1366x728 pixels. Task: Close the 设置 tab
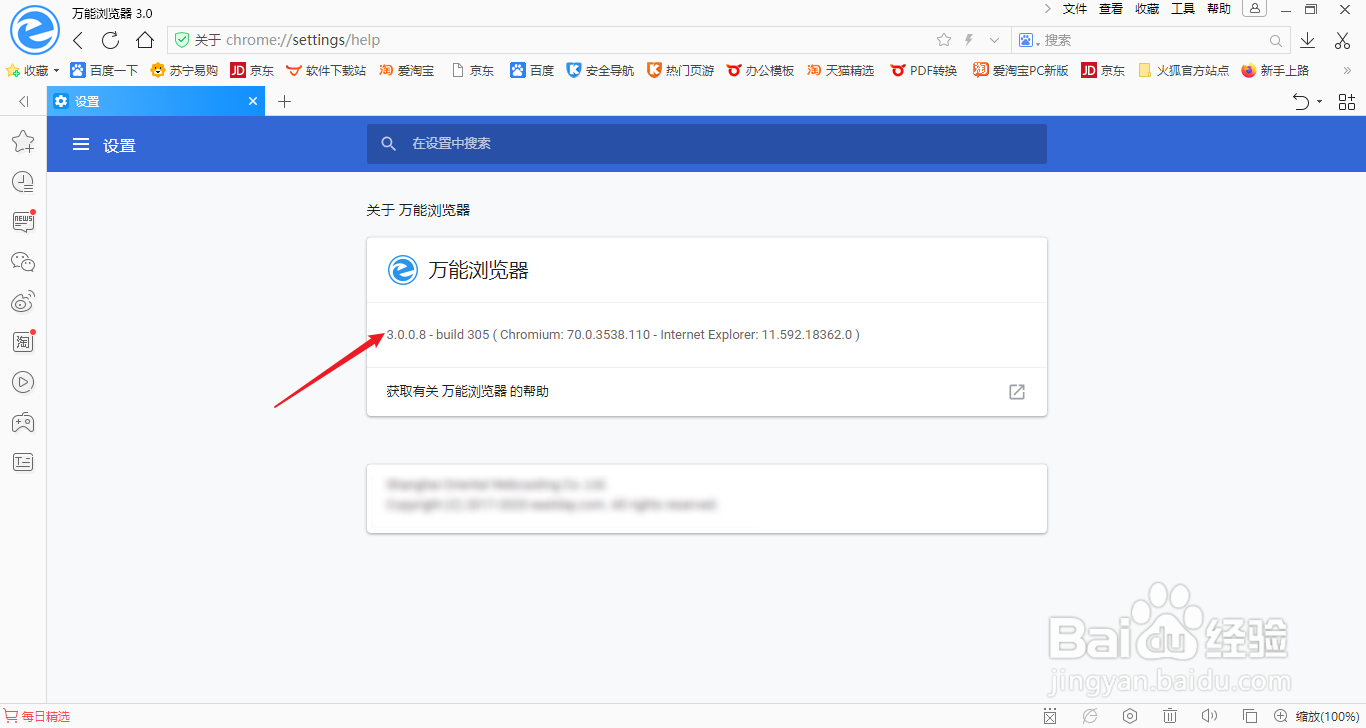[253, 101]
